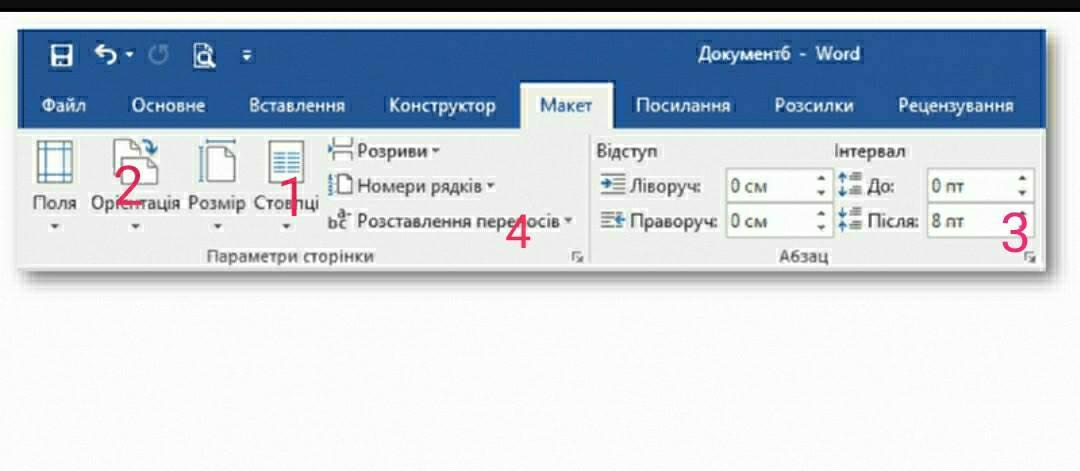The image size is (1080, 471).
Task: Expand the Розставлення переносів hyphenation dropdown
Action: click(568, 221)
